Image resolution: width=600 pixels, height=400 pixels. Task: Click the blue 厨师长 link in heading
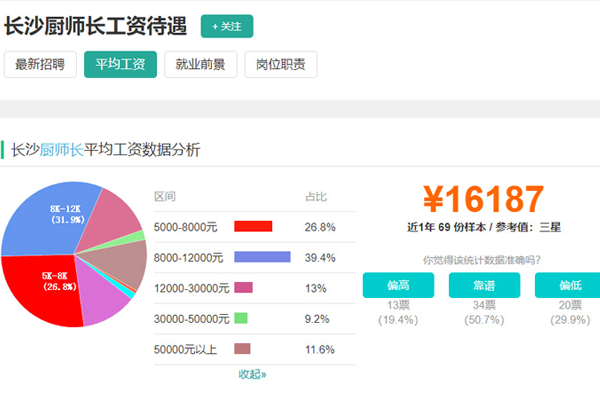62,150
